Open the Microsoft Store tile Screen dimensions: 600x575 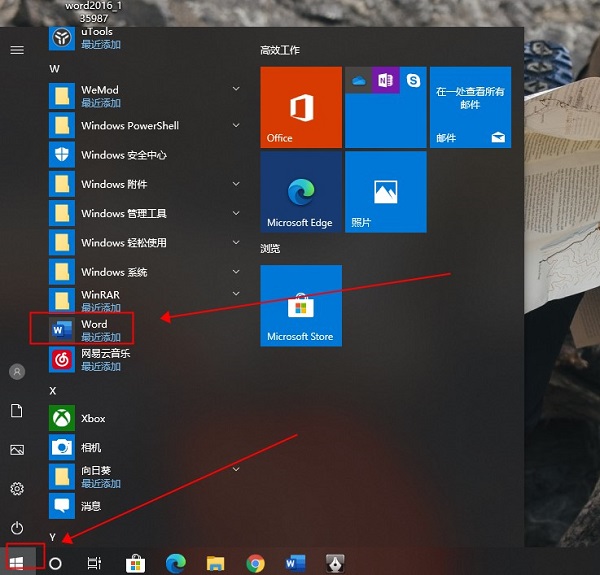[x=301, y=306]
